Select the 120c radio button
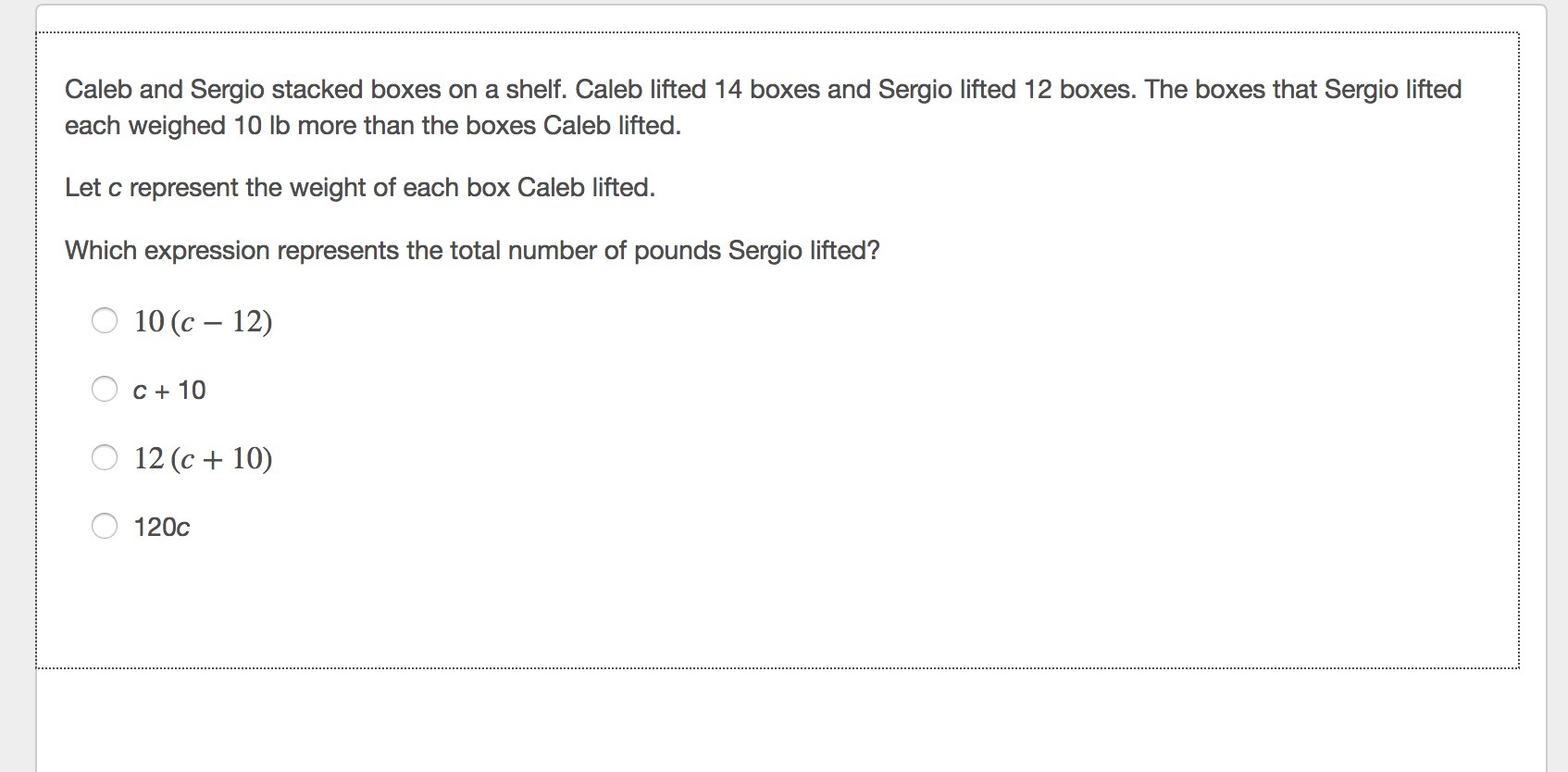The height and width of the screenshot is (772, 1568). [105, 526]
